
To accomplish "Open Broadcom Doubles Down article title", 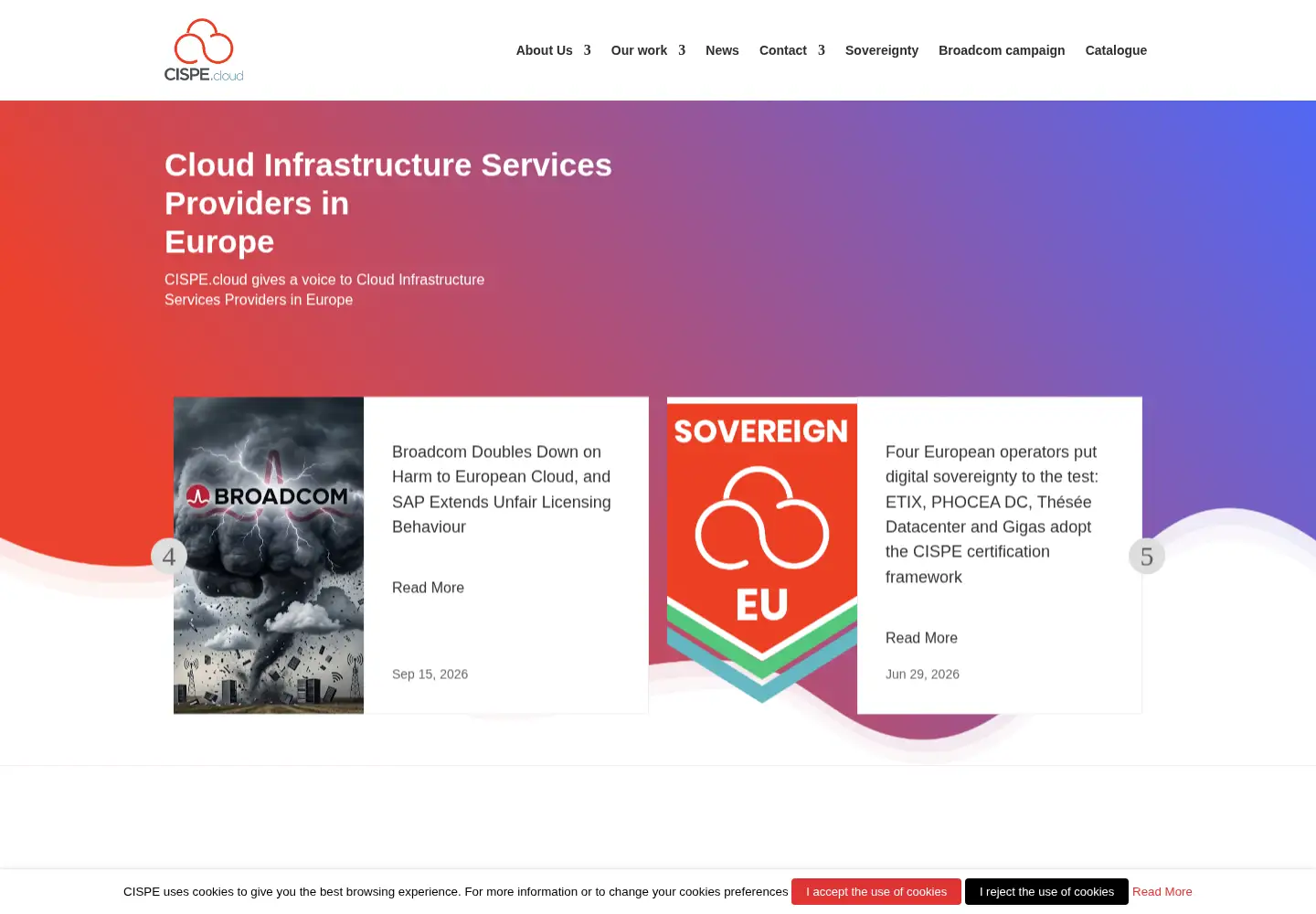I will 502,489.
